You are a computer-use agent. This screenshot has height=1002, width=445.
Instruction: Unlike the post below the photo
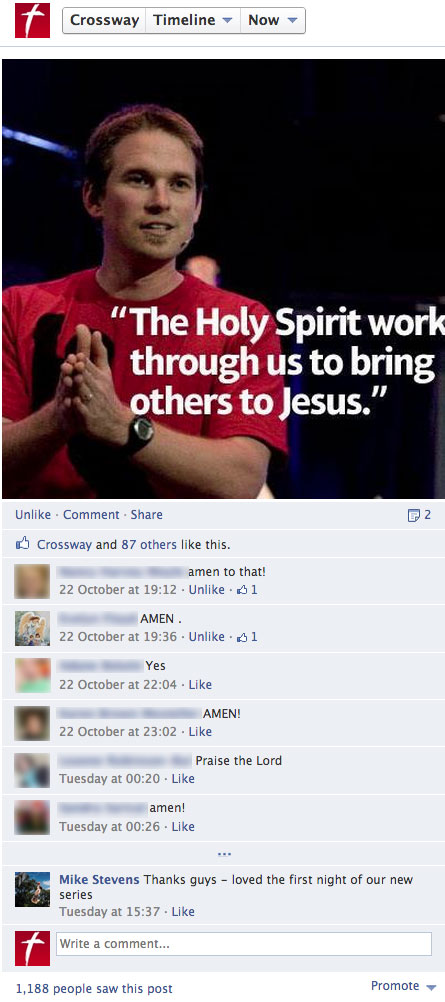pyautogui.click(x=33, y=514)
